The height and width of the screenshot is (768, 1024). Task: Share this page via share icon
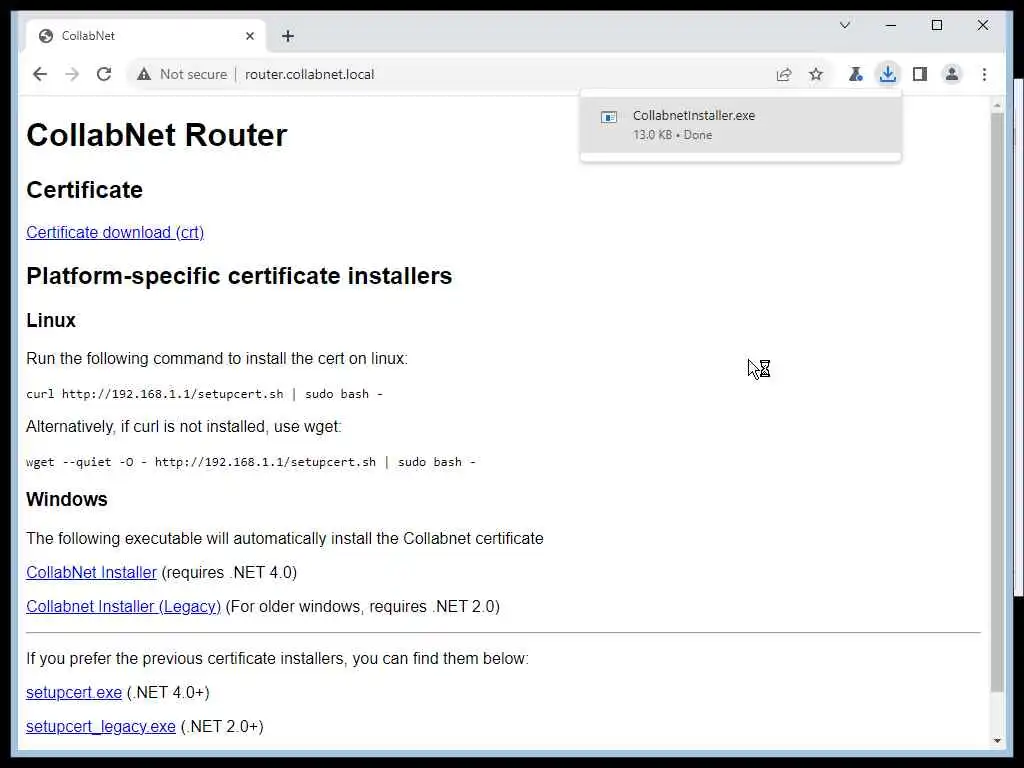[x=784, y=74]
